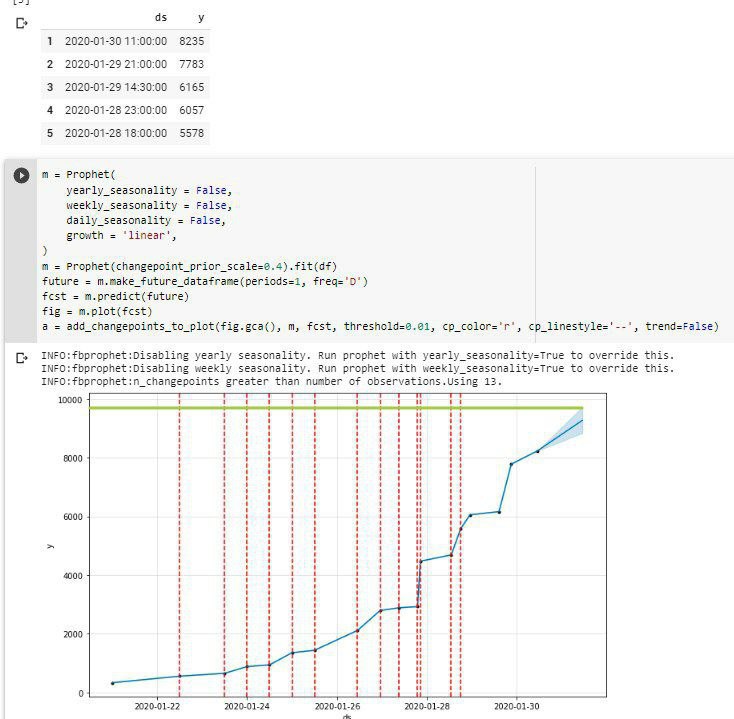Click the 'fig = m.plot(fcst)' line
This screenshot has width=734, height=719.
pos(97,311)
